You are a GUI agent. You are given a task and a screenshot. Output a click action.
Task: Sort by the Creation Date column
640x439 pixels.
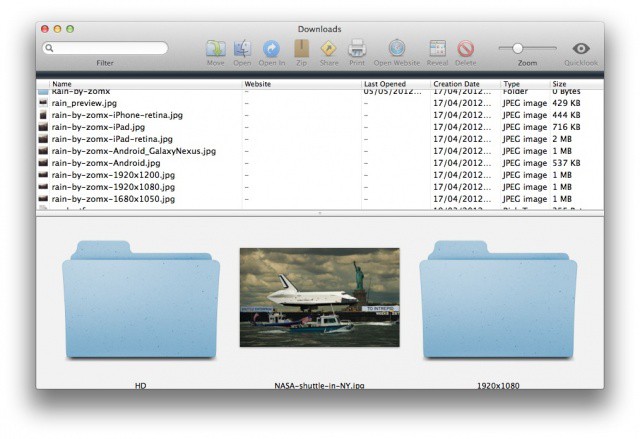coord(464,84)
